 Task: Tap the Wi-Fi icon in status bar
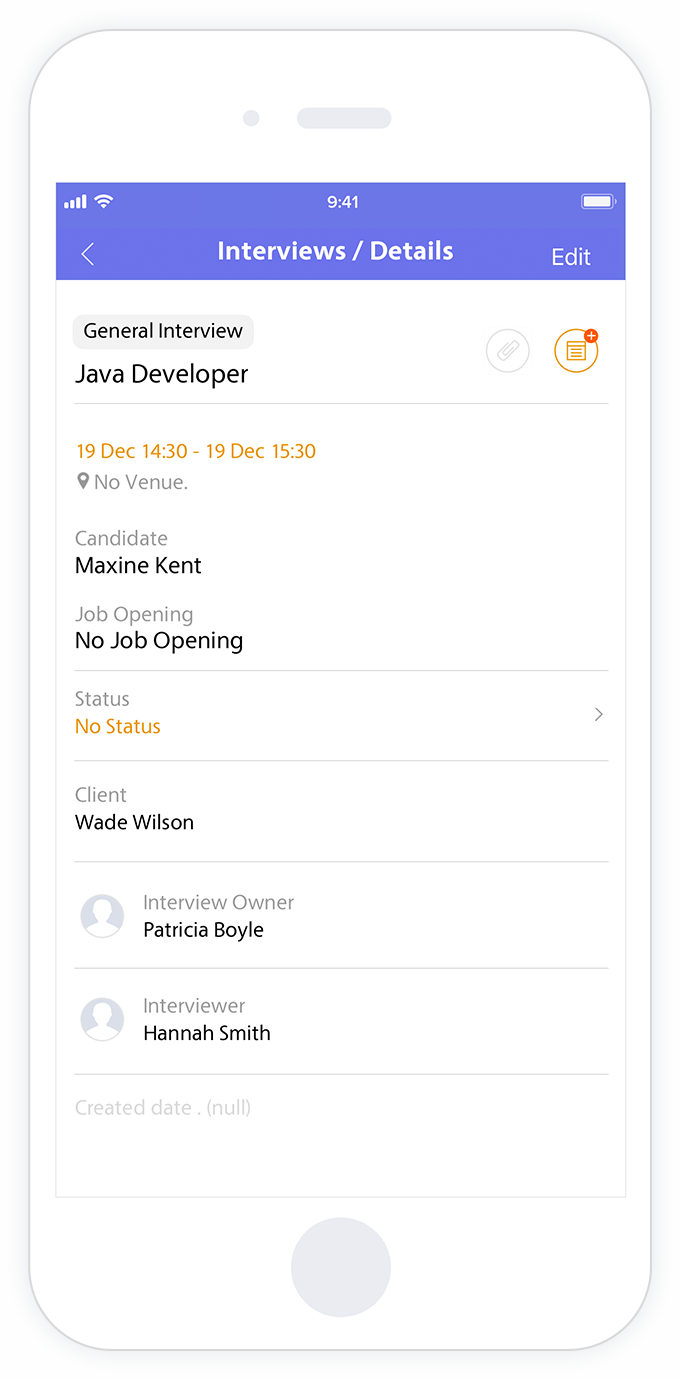pyautogui.click(x=103, y=201)
